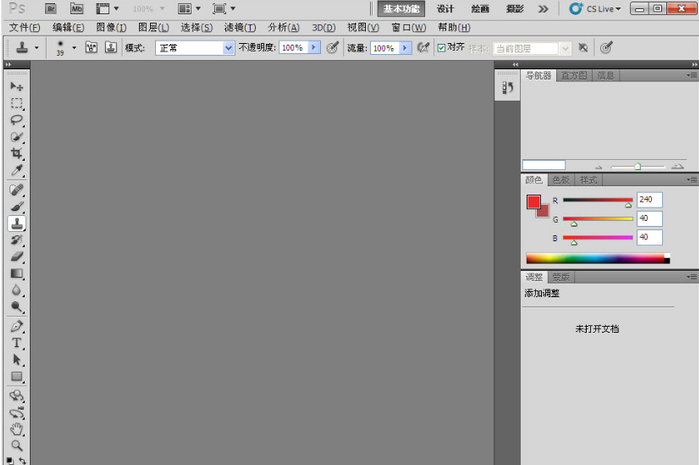Launch Adobe Bridge from the top bar

[x=51, y=8]
